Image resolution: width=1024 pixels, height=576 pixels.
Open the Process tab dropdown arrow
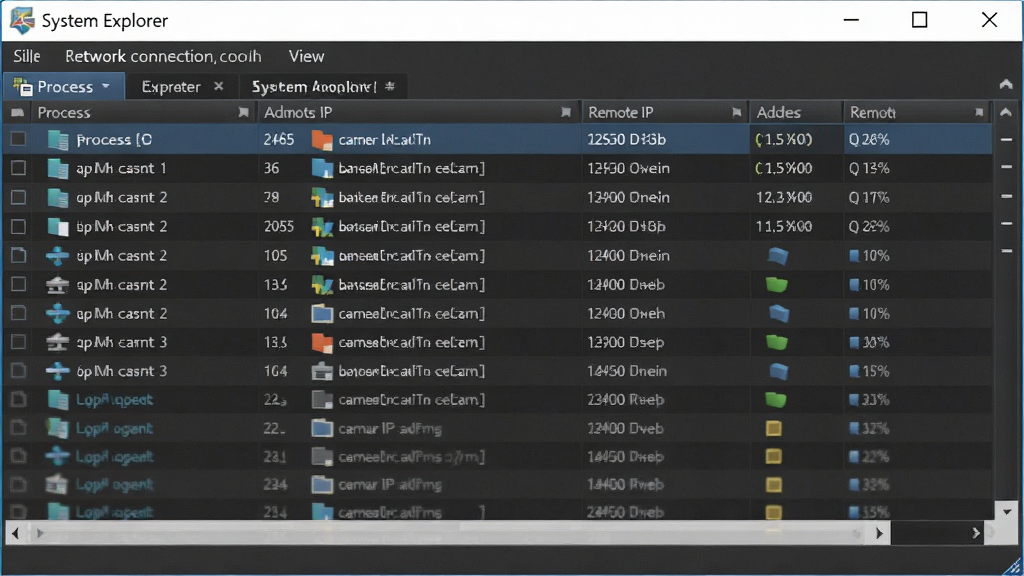coord(106,86)
